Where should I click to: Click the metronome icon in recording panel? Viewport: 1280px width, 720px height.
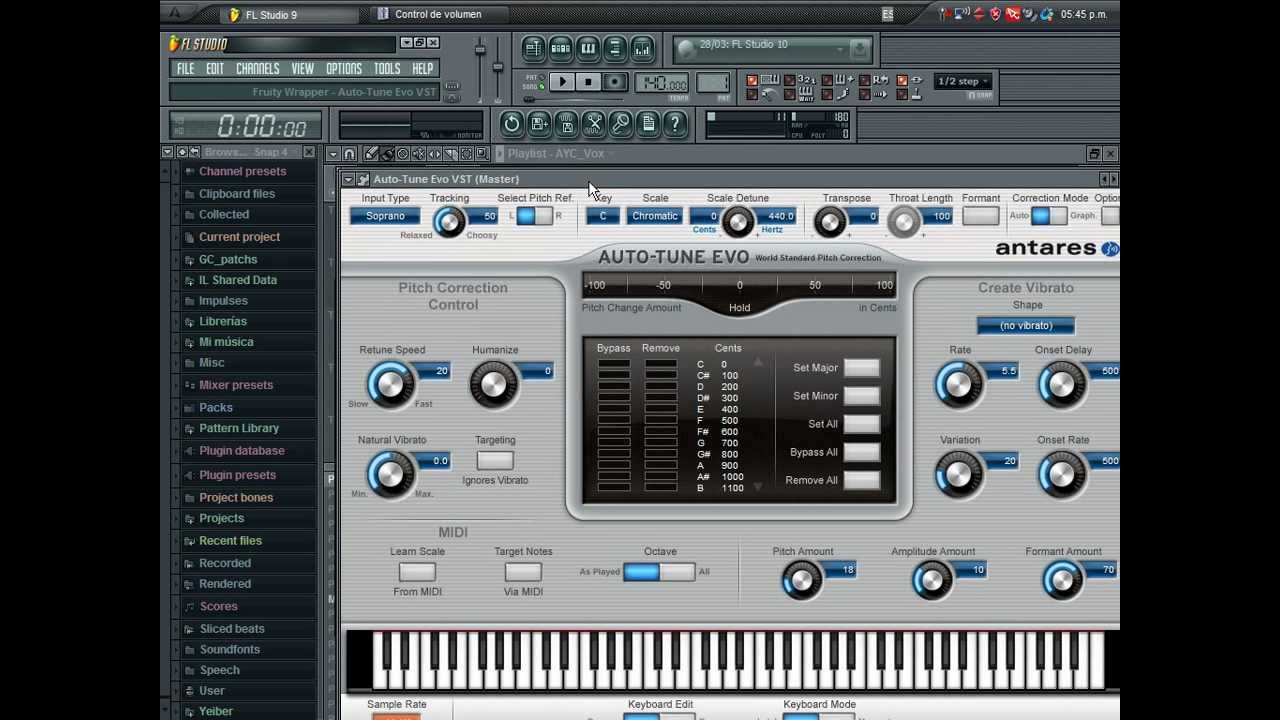pyautogui.click(x=769, y=94)
